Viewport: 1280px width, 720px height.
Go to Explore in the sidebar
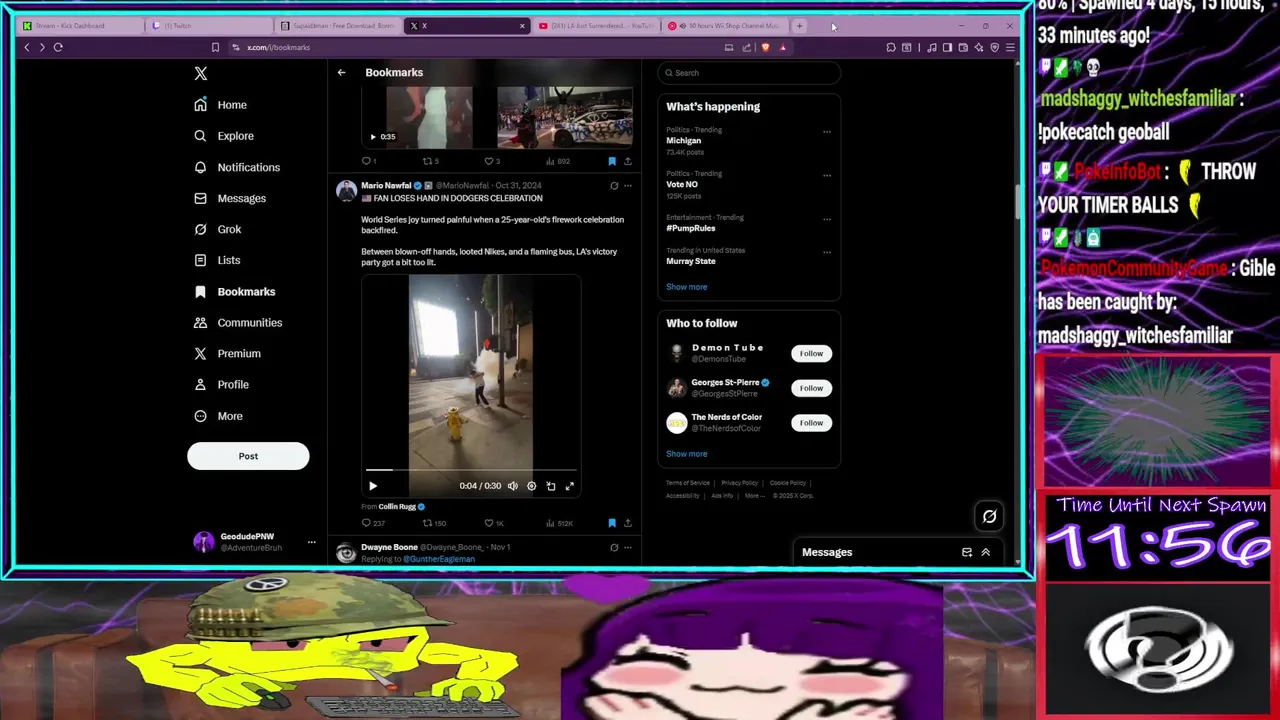pos(224,136)
